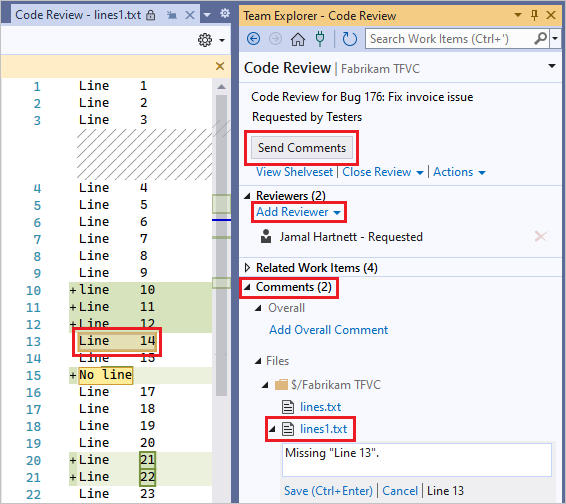Remove reviewer Jamal Hartnett
The image size is (566, 504).
(540, 237)
